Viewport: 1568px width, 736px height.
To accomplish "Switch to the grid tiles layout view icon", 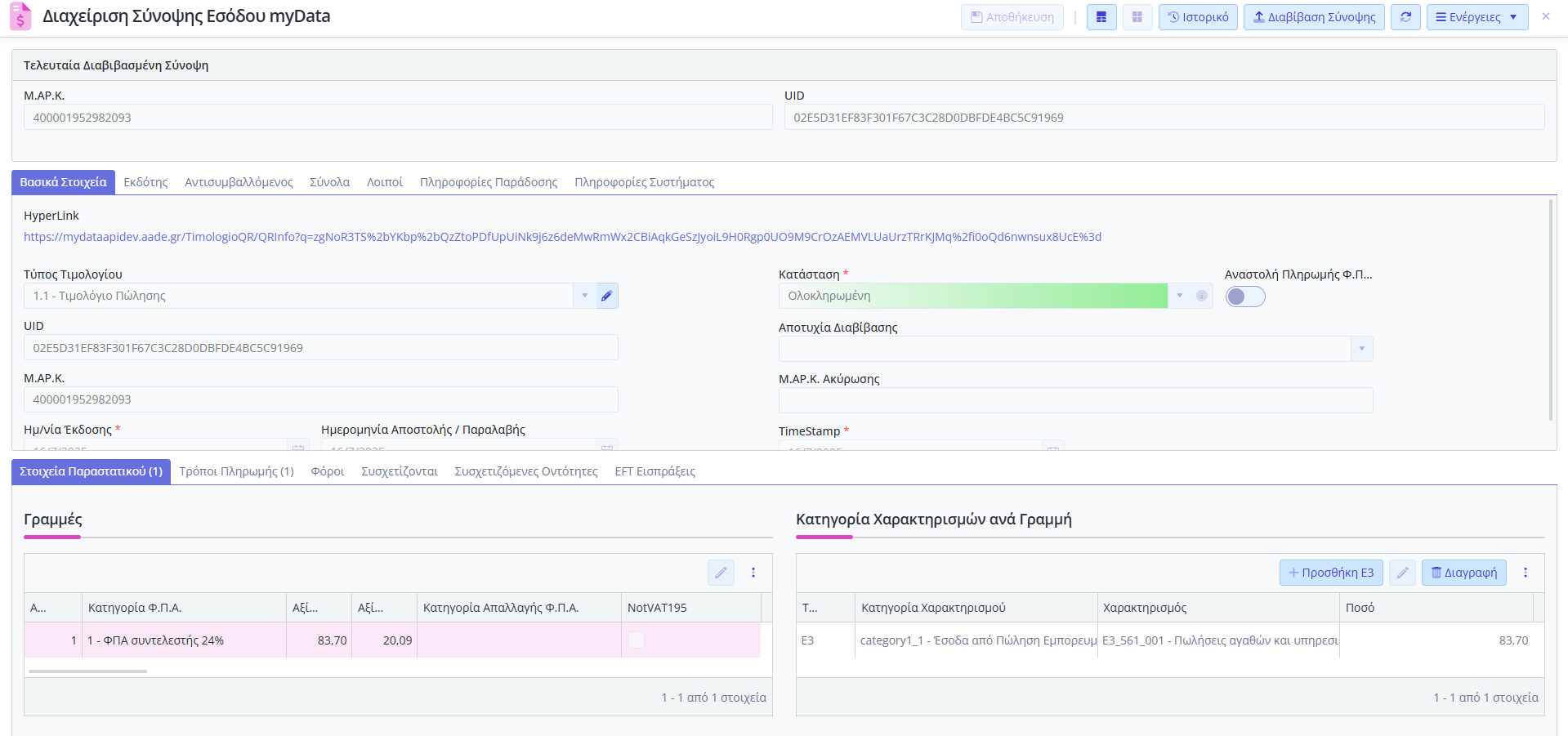I will tap(1137, 17).
